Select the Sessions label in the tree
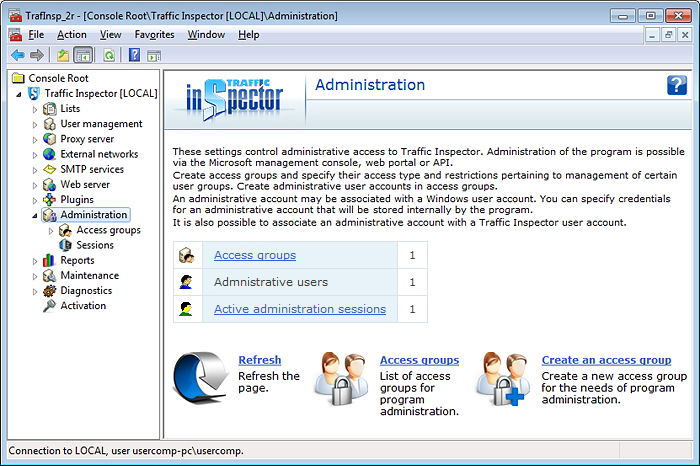 pos(95,245)
